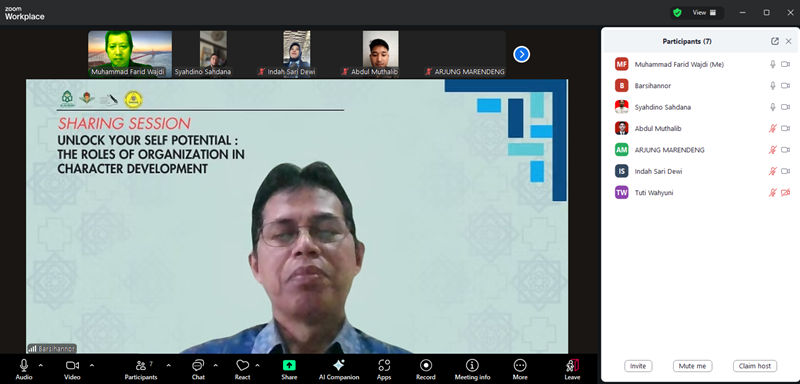Expand the Chat options caret
The height and width of the screenshot is (384, 800).
coord(215,365)
